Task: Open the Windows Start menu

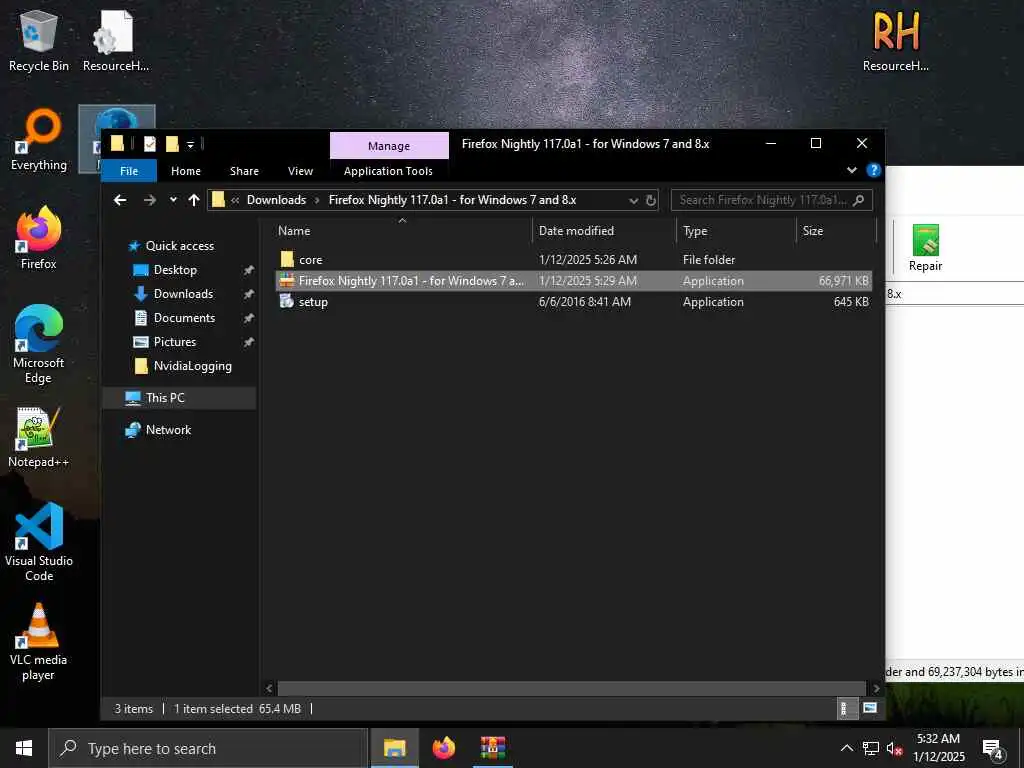Action: pos(24,748)
